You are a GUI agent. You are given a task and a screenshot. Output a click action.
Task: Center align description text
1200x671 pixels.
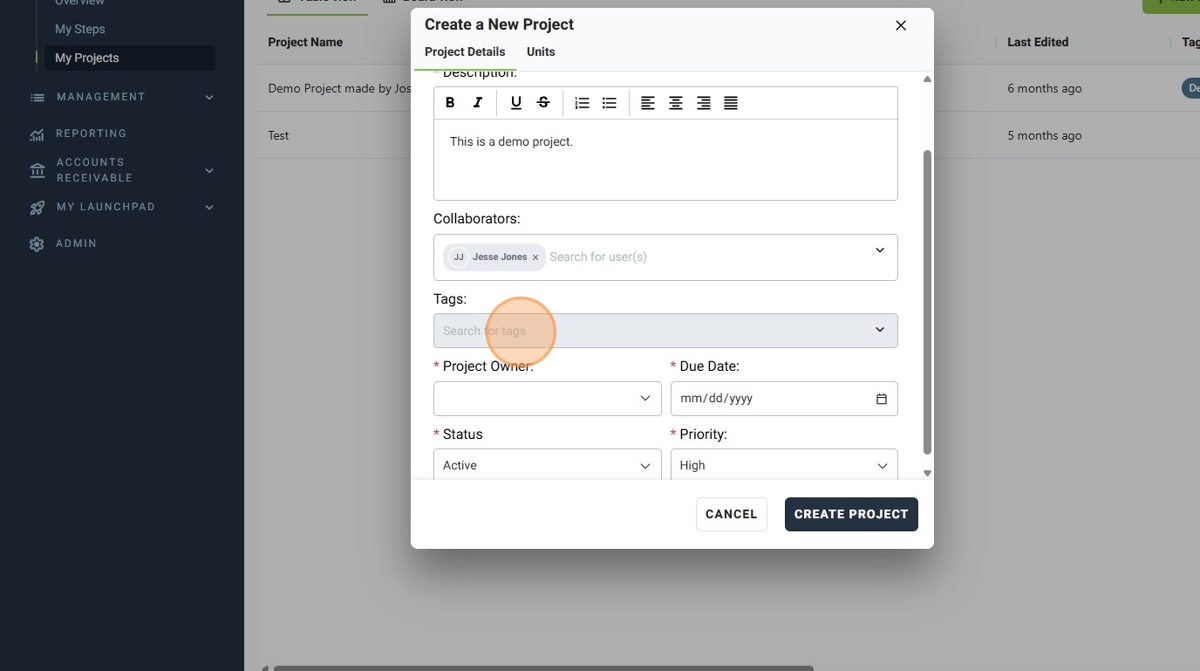coord(676,103)
